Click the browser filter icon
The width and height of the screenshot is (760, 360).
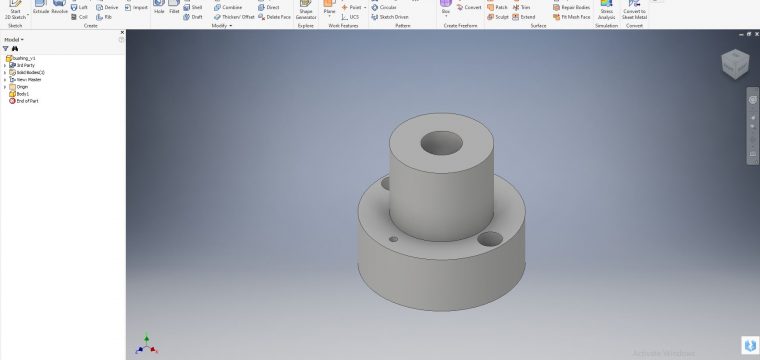[x=6, y=48]
